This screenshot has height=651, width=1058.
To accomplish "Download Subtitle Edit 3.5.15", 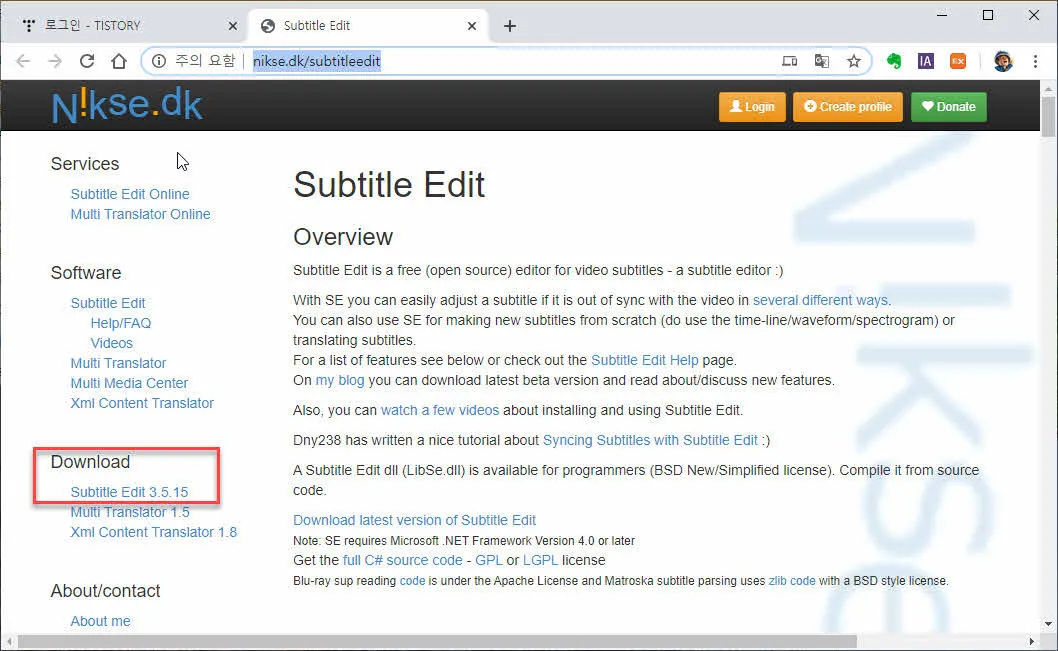I will (x=129, y=492).
